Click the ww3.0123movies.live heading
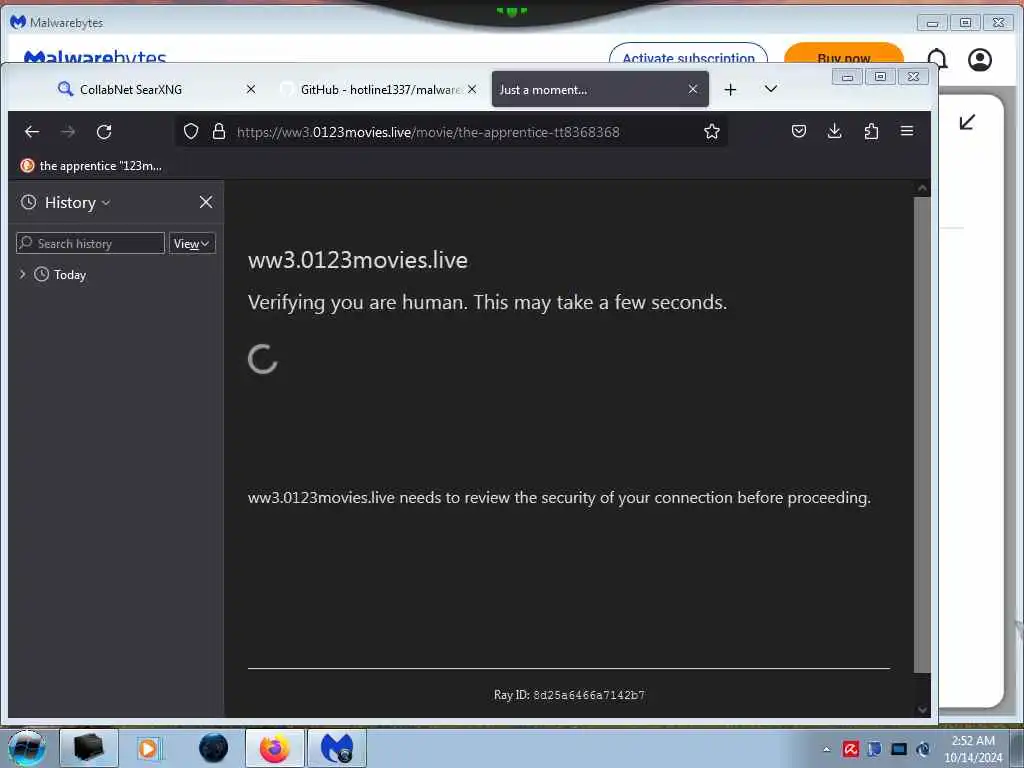The width and height of the screenshot is (1024, 768). point(358,260)
